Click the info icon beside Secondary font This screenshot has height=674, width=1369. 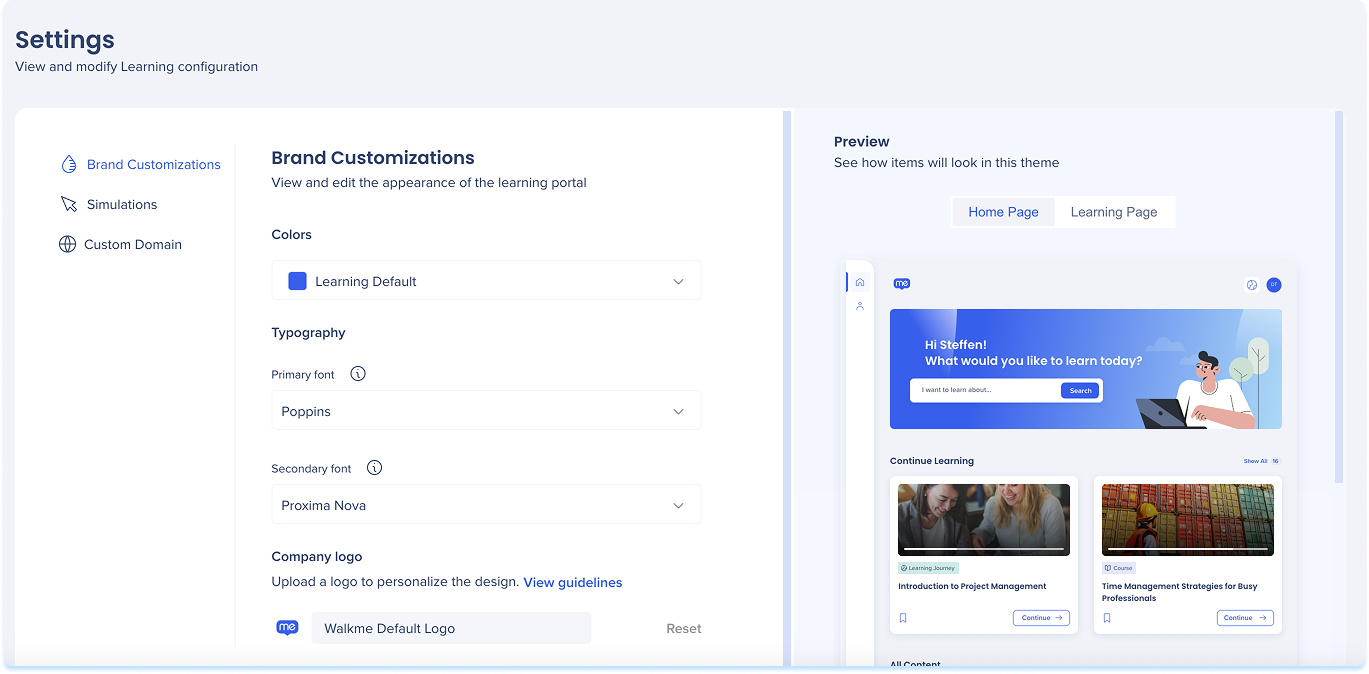[374, 468]
